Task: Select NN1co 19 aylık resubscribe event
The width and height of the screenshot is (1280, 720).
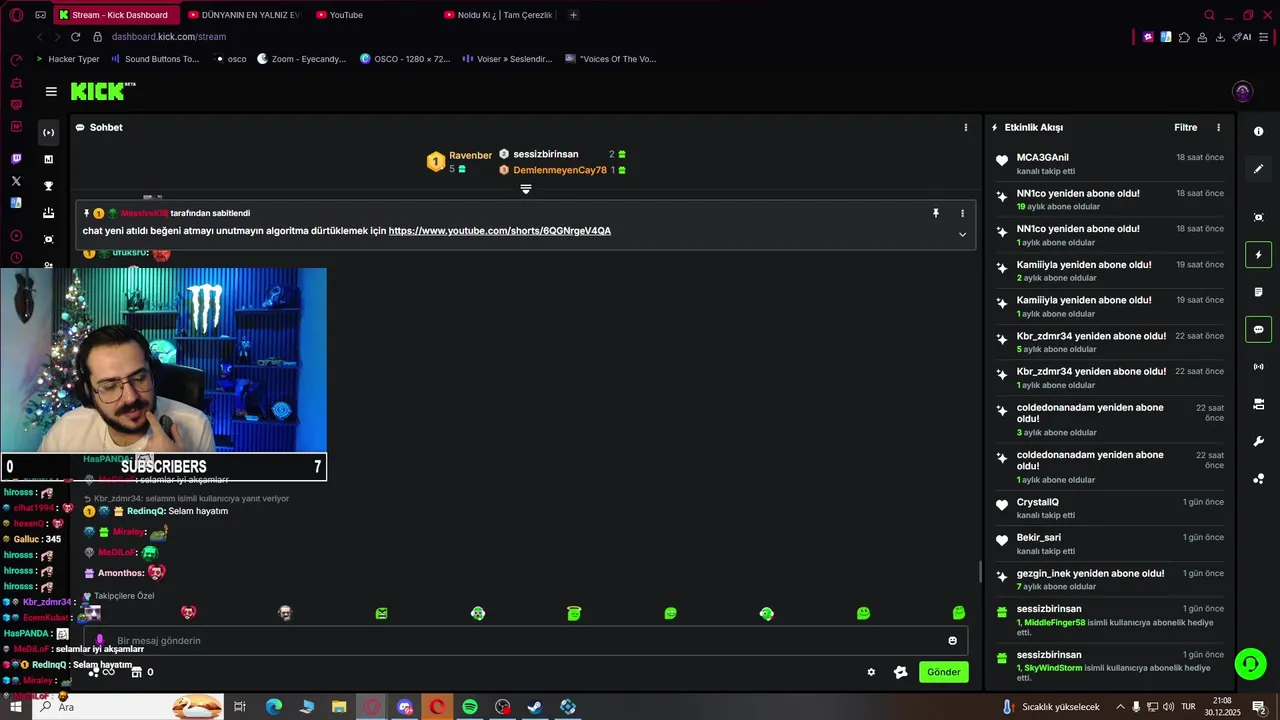Action: [1110, 199]
